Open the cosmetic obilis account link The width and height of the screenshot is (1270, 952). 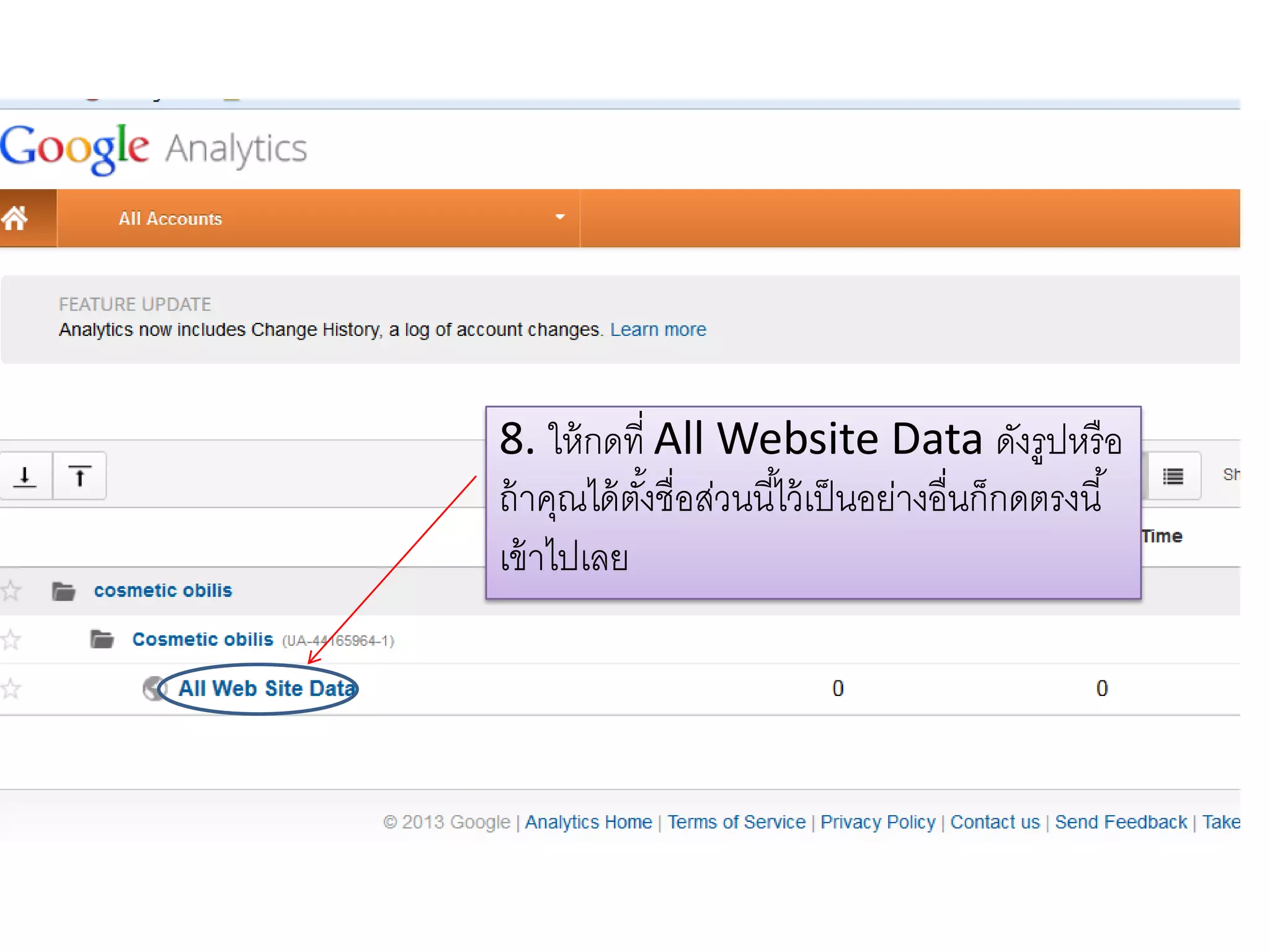pos(163,591)
